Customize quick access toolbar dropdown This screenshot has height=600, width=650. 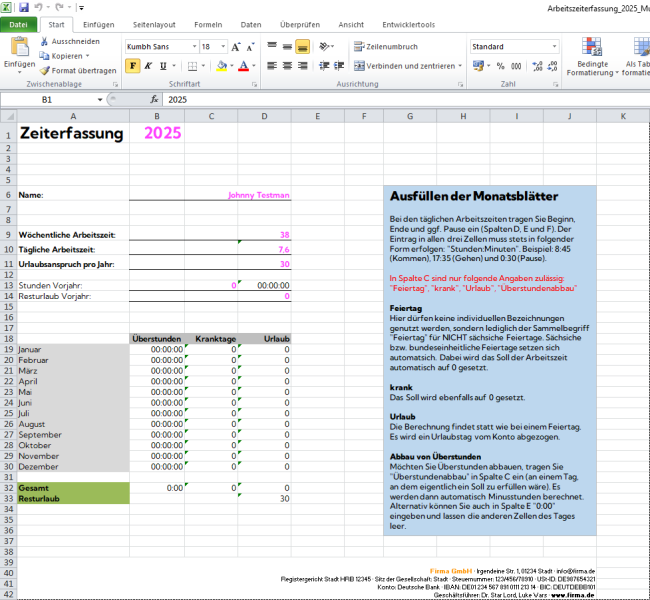pyautogui.click(x=82, y=7)
